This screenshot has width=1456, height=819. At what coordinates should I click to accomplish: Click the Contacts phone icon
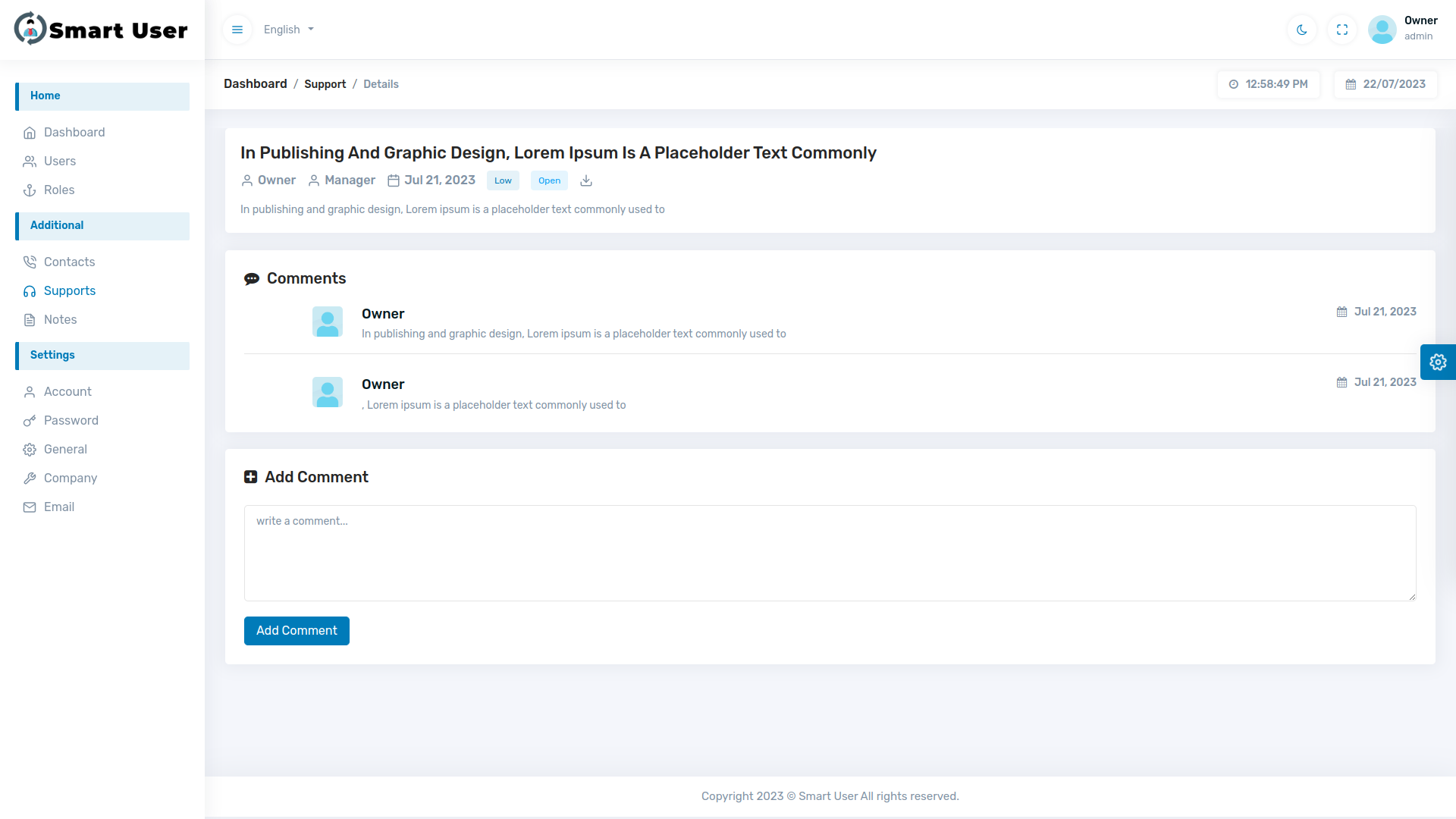click(x=29, y=262)
